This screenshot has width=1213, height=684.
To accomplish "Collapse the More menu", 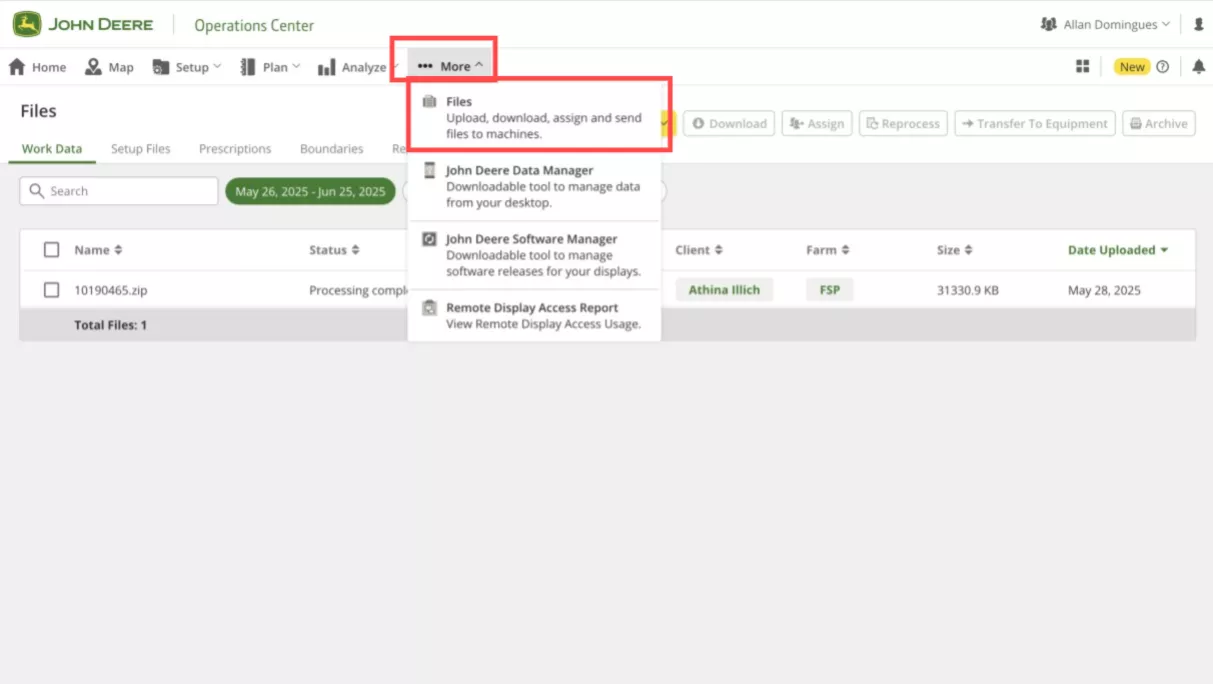I will [450, 66].
